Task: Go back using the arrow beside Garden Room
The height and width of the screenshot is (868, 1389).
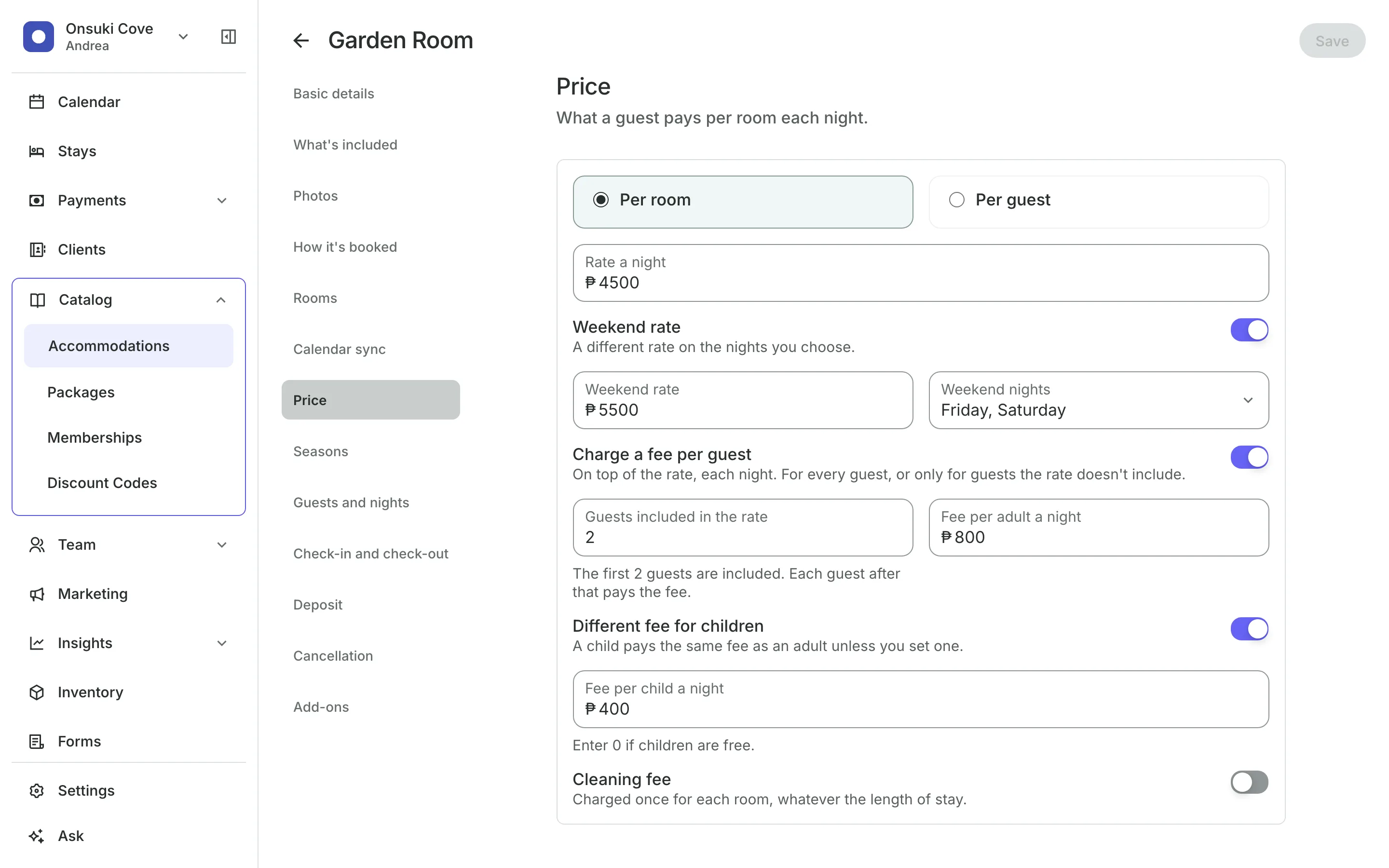Action: click(301, 41)
